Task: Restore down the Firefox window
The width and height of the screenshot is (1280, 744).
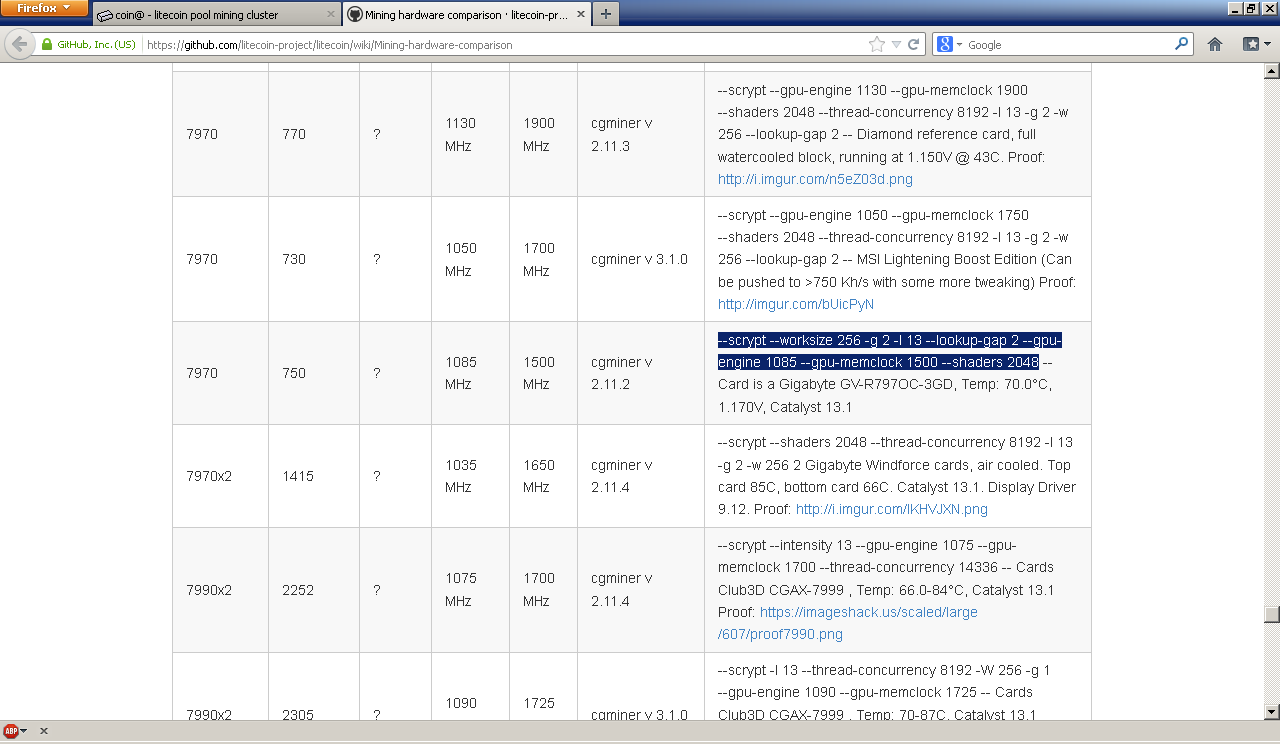Action: point(1251,7)
